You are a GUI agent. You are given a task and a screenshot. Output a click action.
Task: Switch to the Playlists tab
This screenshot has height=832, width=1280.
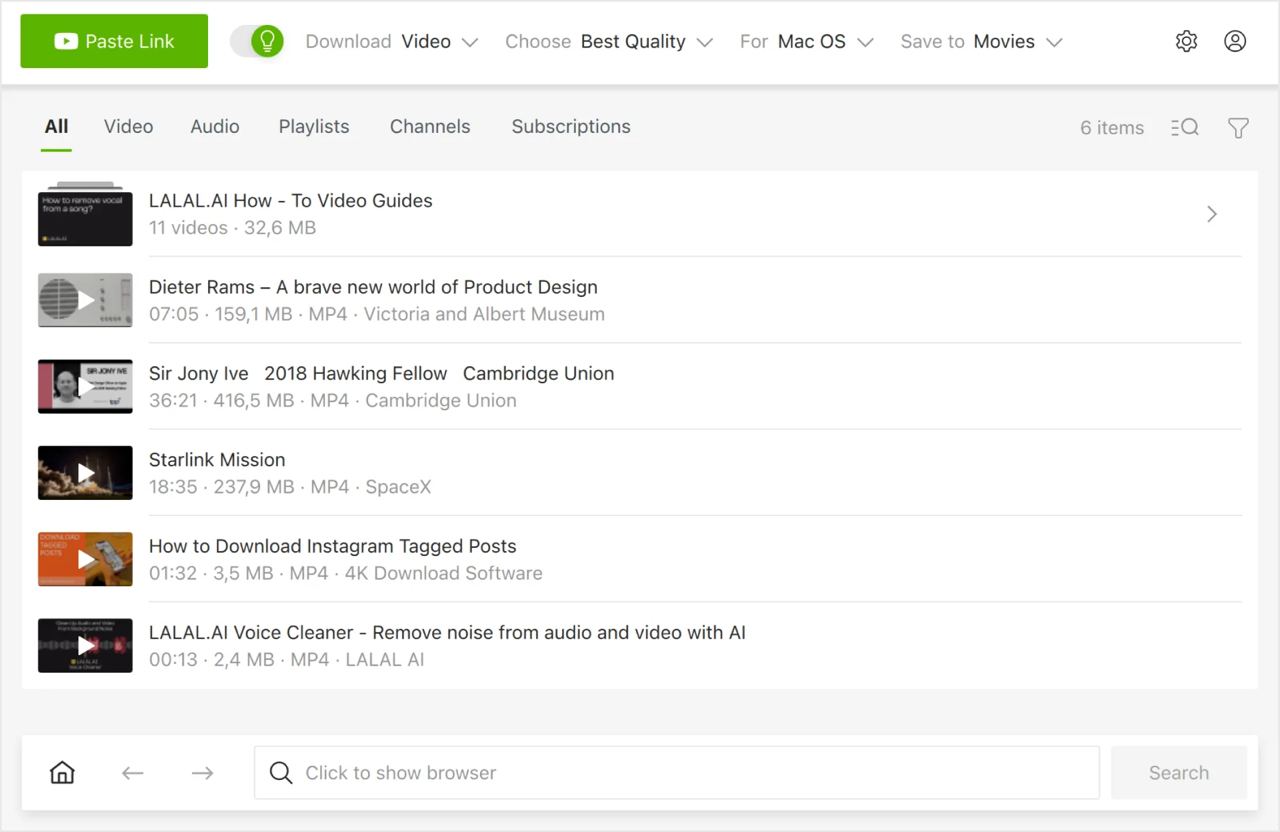coord(313,126)
